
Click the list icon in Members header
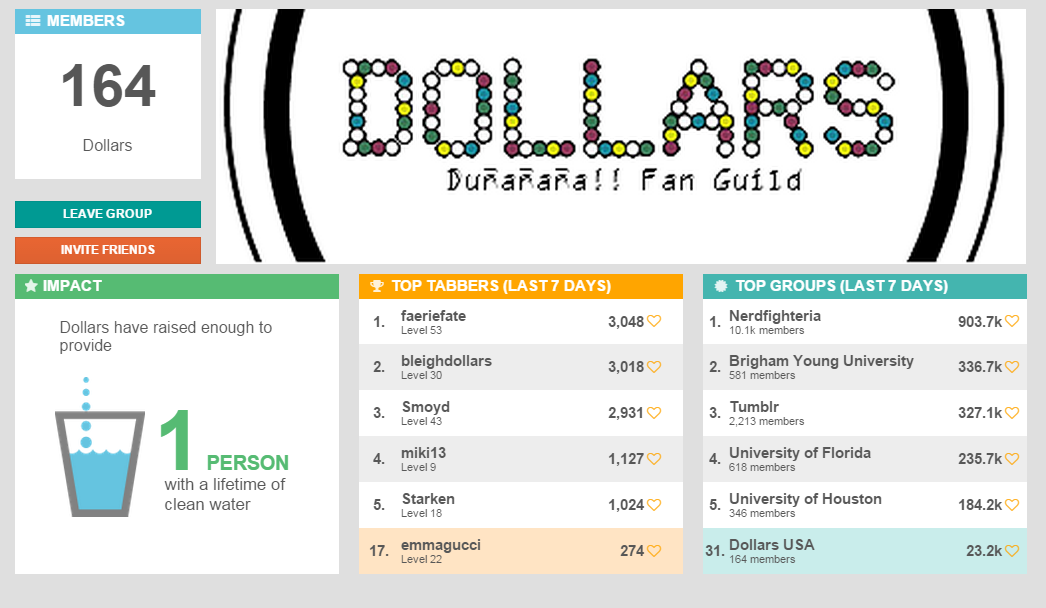[x=33, y=21]
